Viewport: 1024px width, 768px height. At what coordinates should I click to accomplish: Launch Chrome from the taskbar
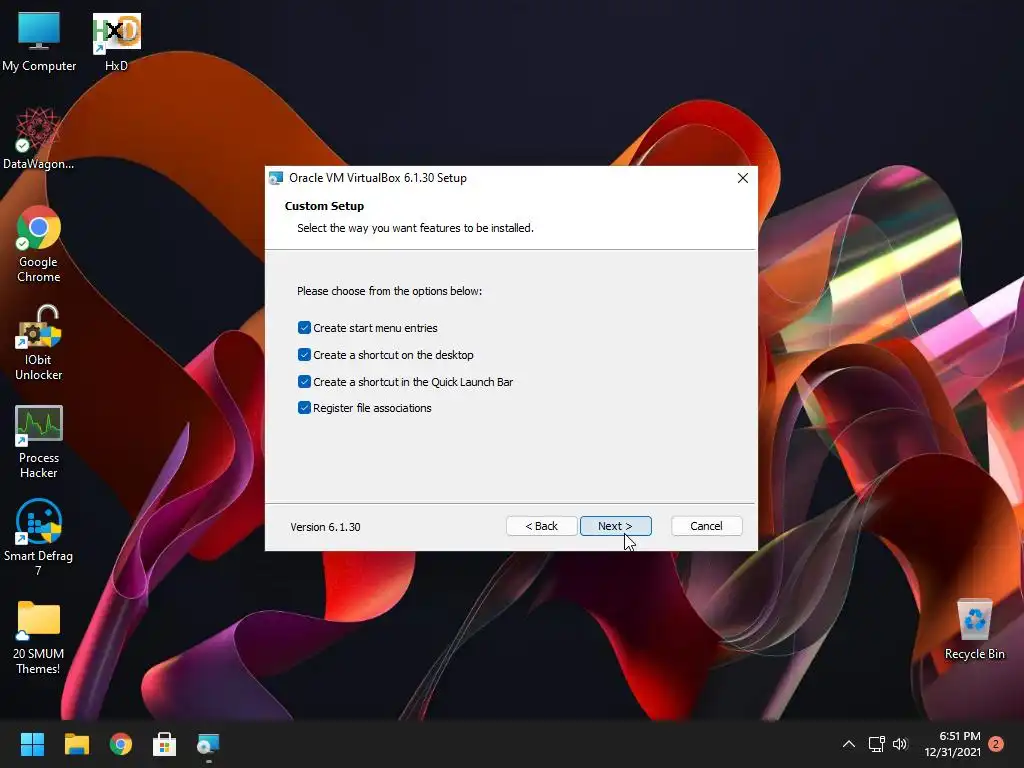121,744
